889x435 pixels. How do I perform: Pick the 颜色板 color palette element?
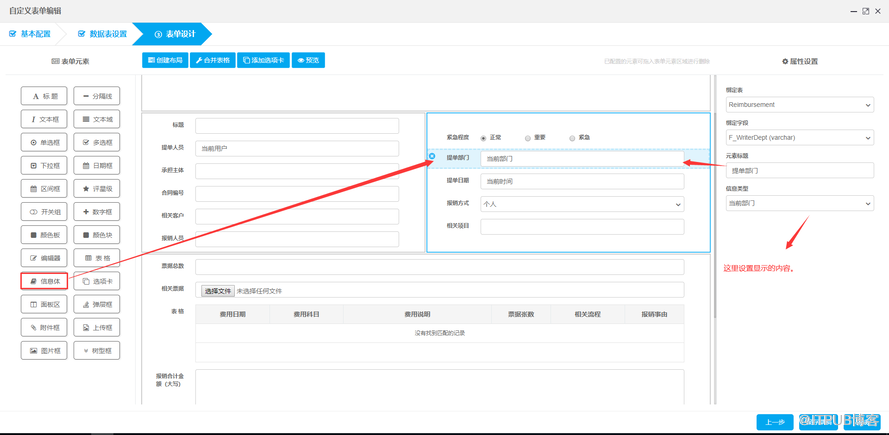[x=44, y=235]
